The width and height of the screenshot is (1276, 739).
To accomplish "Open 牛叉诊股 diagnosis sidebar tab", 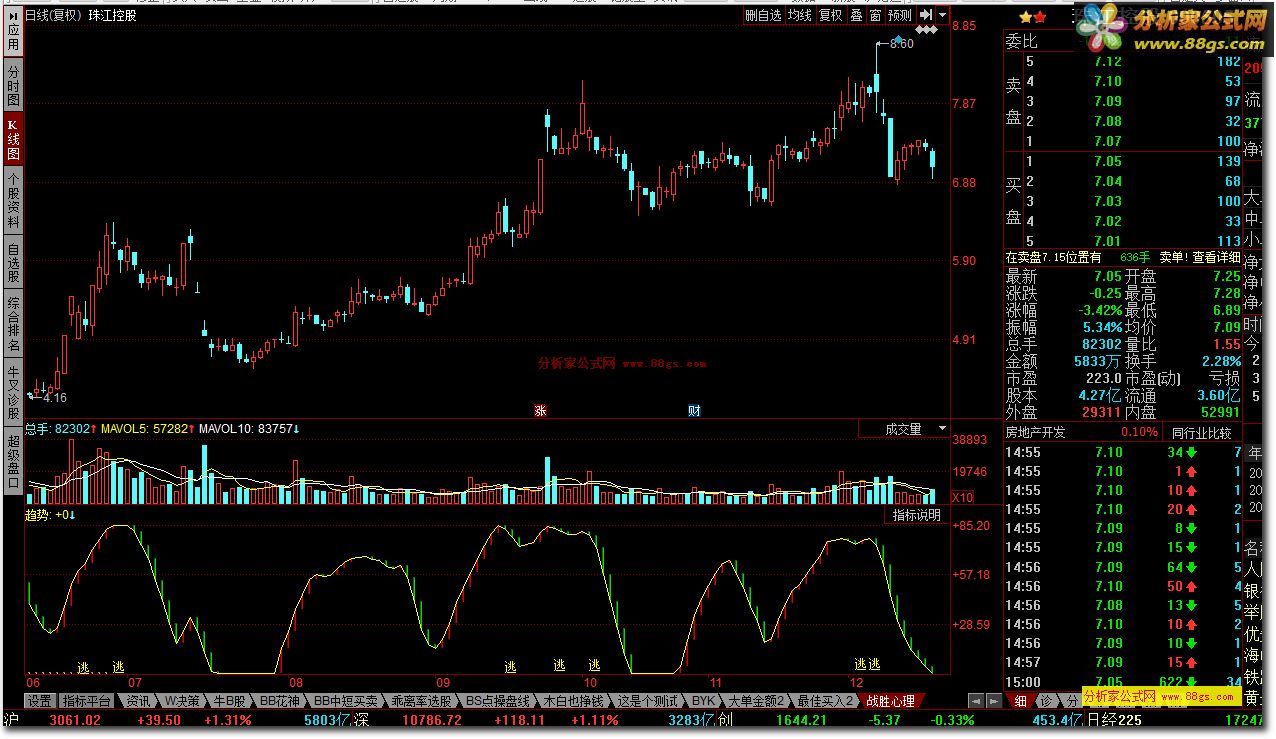I will pos(13,390).
